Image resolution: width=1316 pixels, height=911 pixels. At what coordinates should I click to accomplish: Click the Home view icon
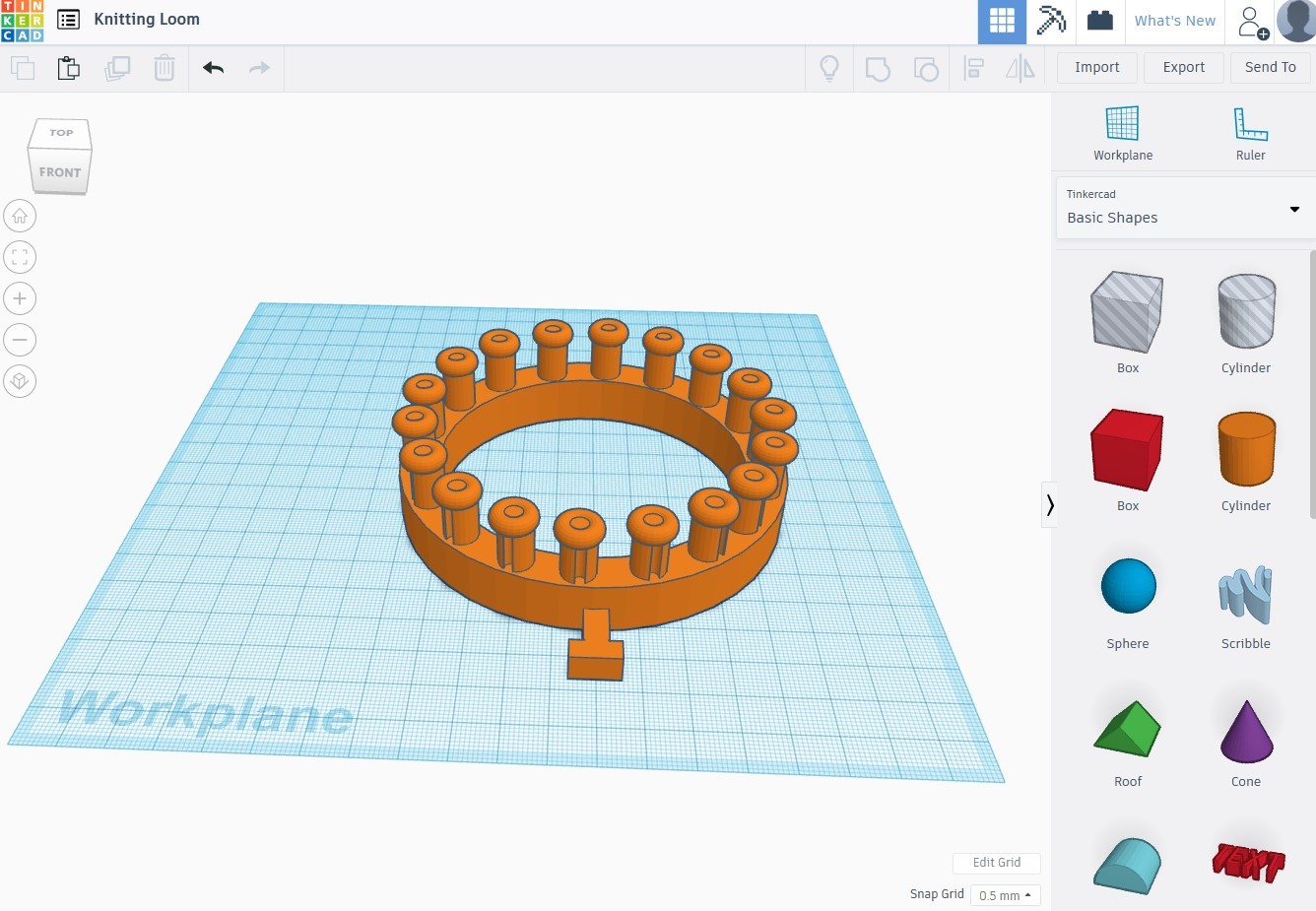(x=20, y=216)
